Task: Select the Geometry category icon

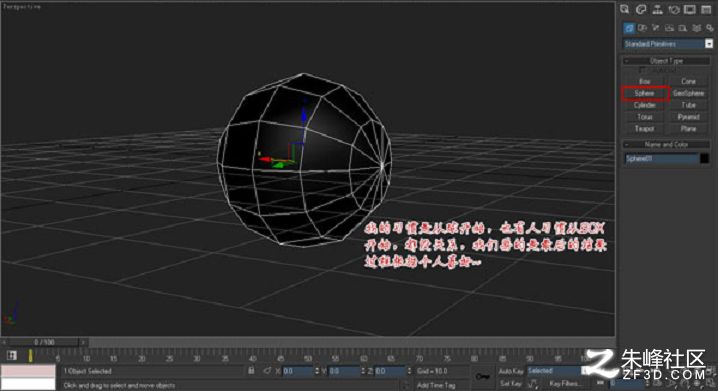Action: click(629, 28)
